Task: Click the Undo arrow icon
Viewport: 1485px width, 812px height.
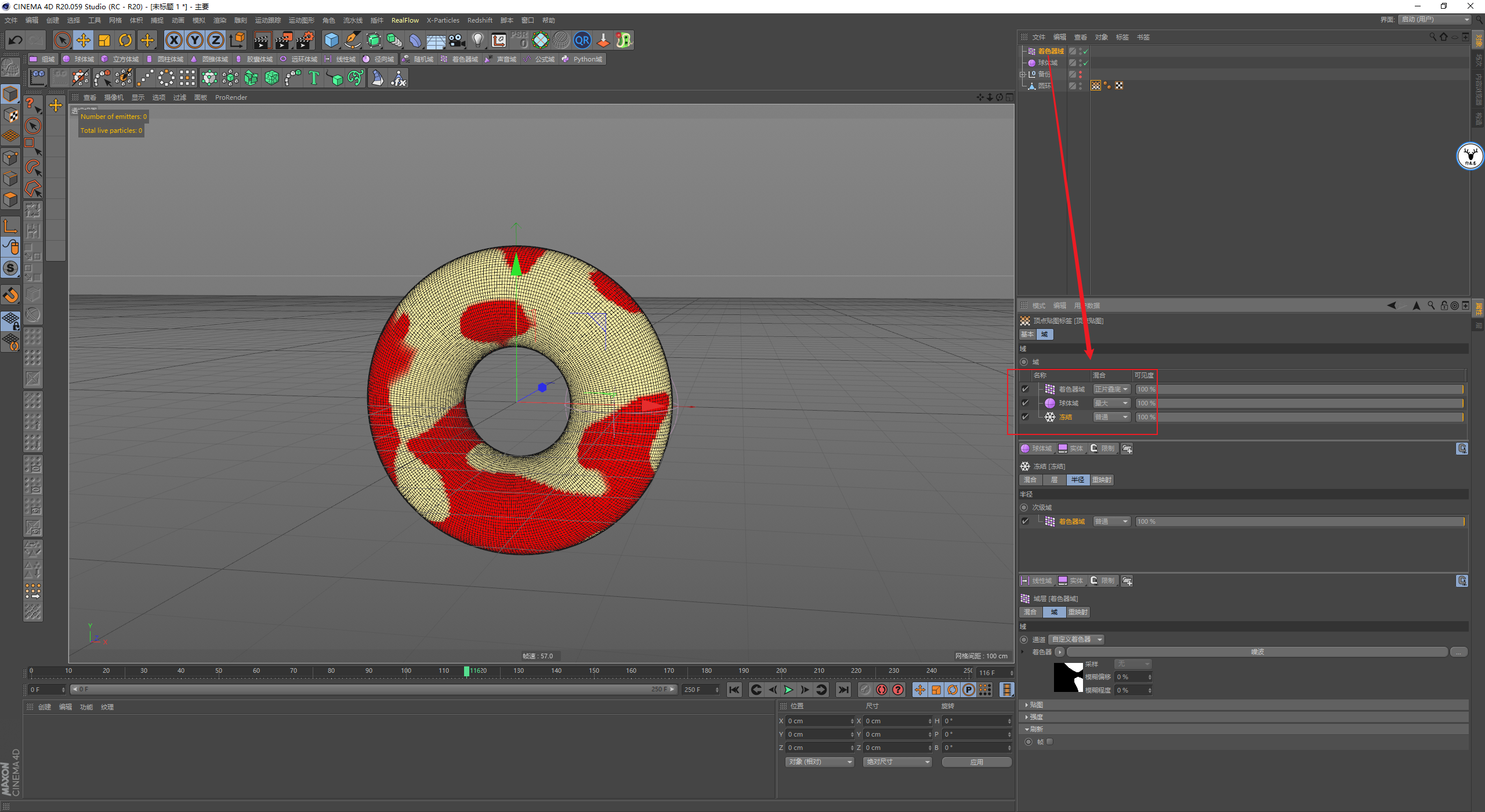Action: coord(16,41)
